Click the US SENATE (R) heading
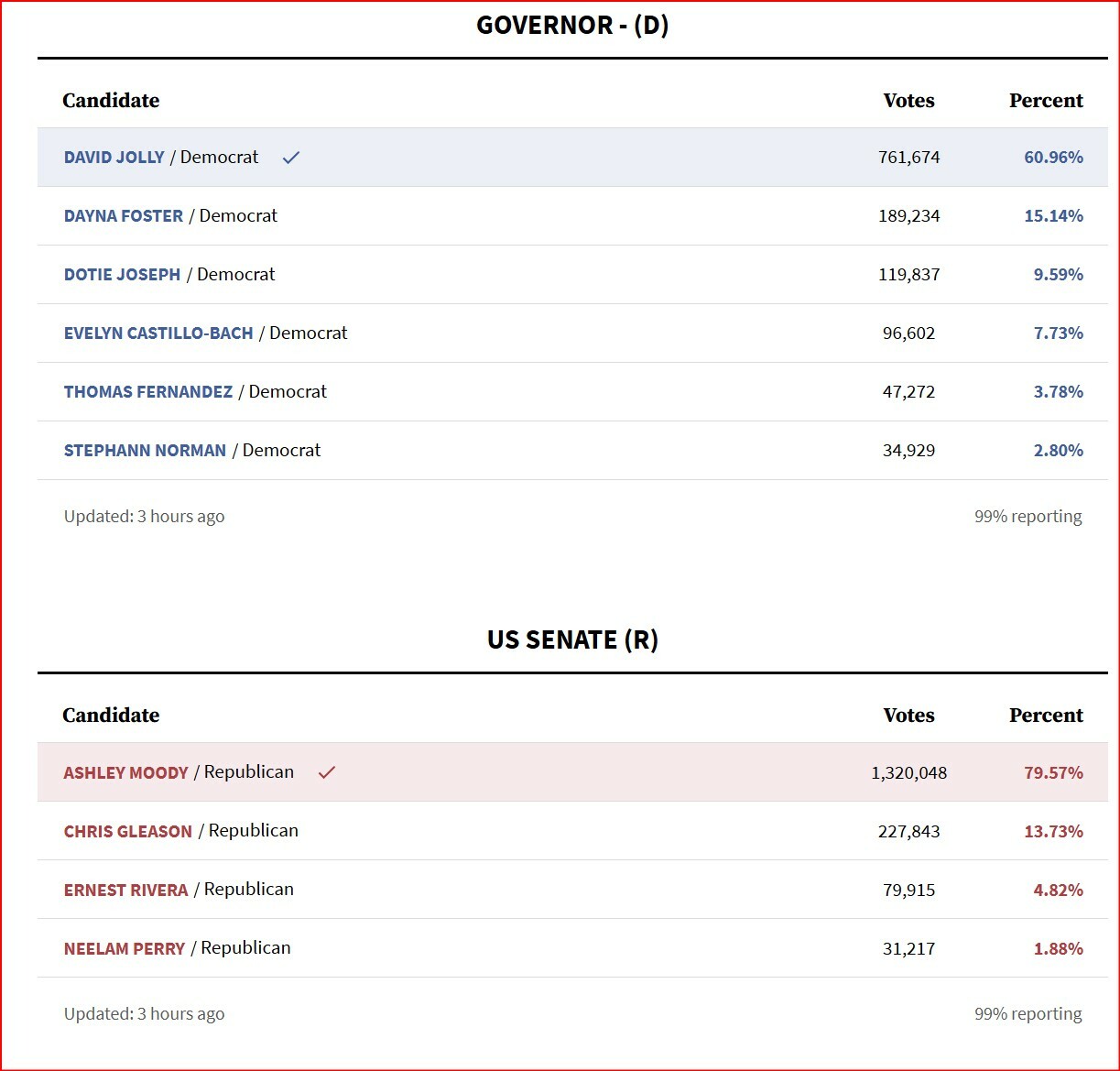Viewport: 1120px width, 1071px height. [572, 639]
